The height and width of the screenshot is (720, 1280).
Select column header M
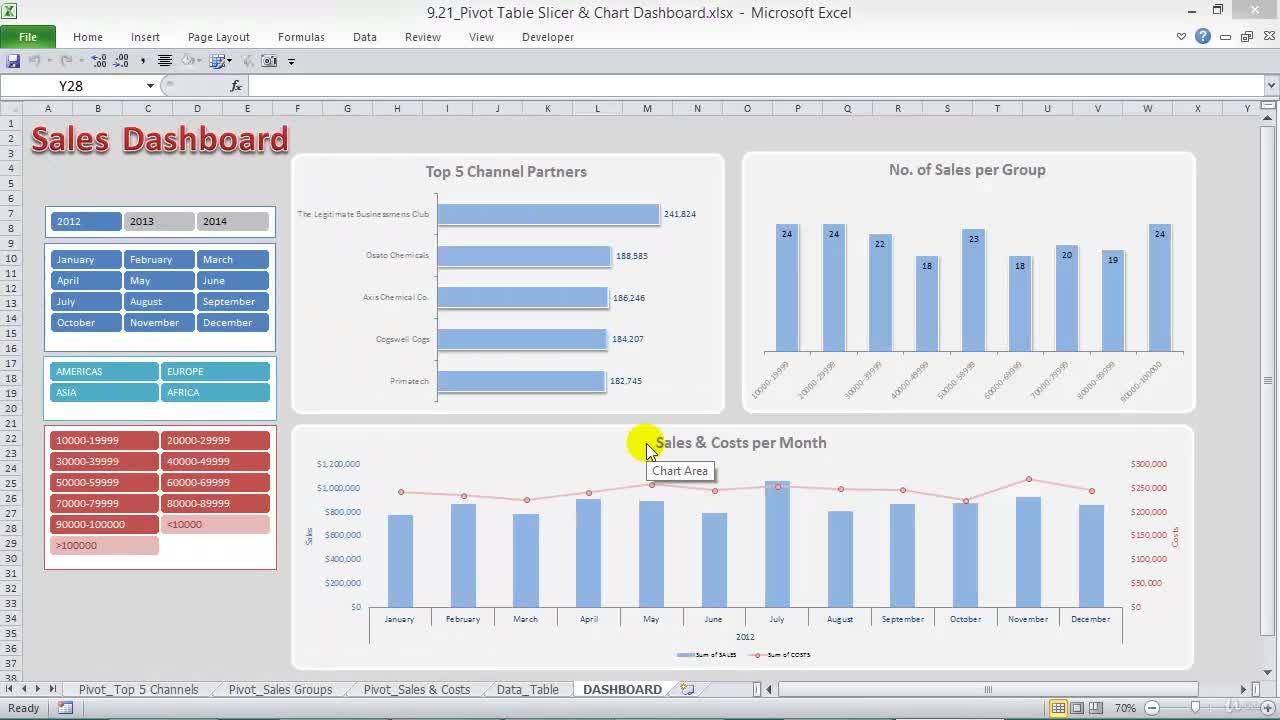[647, 108]
